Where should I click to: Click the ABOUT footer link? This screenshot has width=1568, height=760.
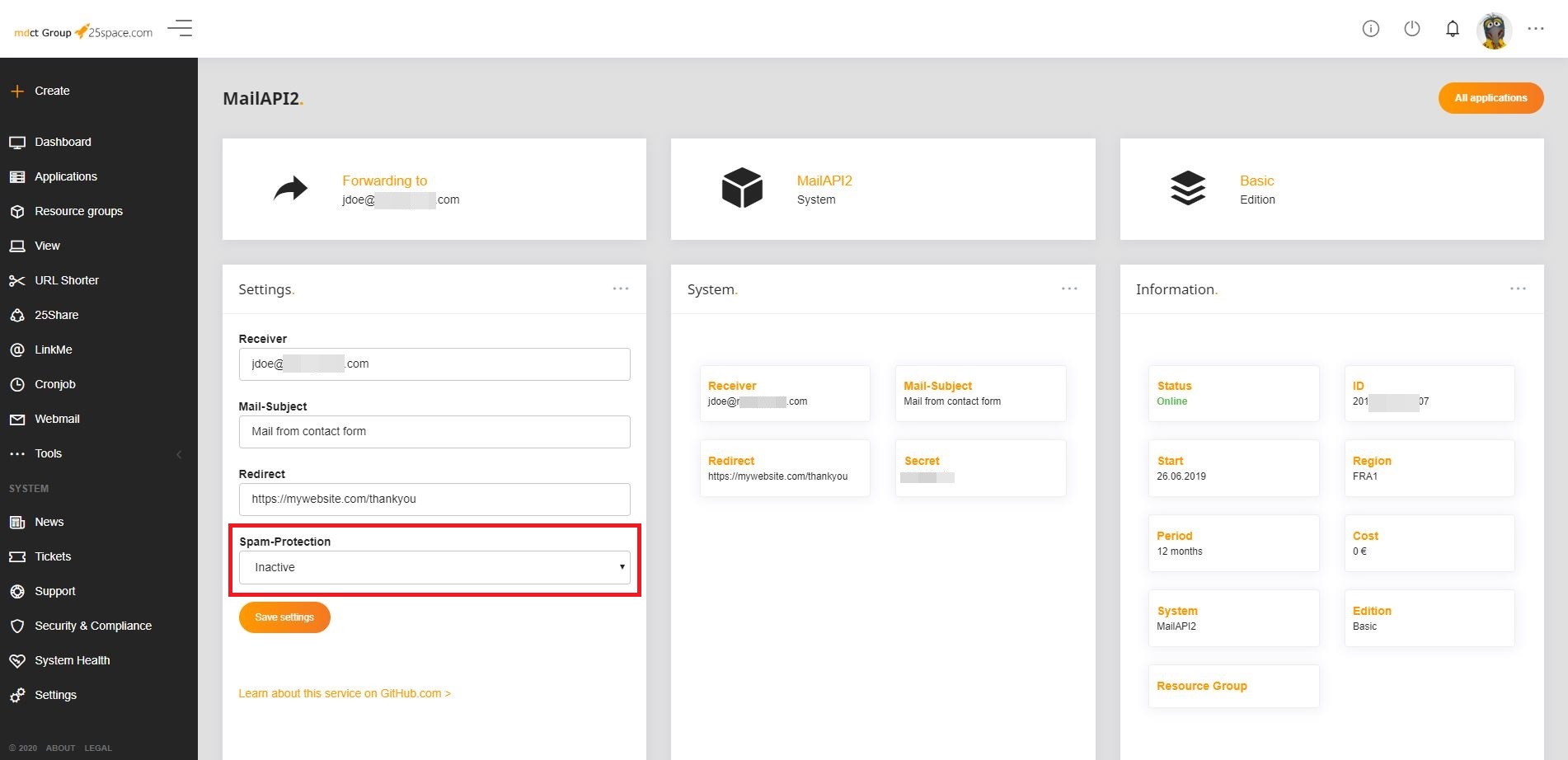pos(60,748)
